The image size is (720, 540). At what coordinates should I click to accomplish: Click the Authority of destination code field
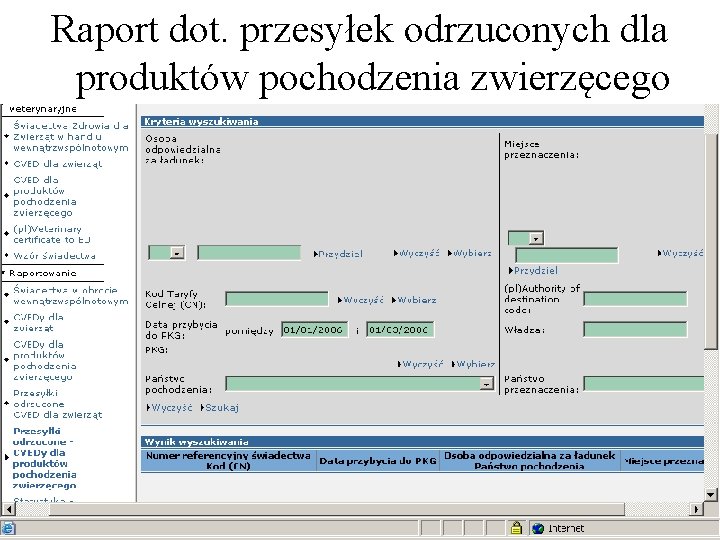(635, 299)
